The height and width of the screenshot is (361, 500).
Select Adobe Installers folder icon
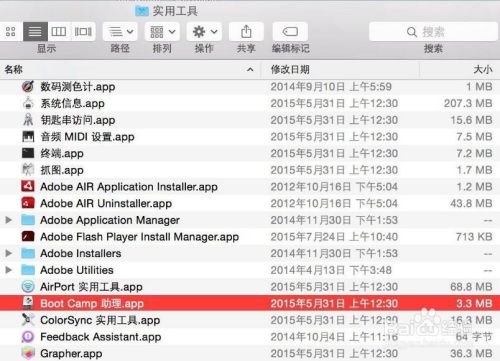pyautogui.click(x=28, y=253)
